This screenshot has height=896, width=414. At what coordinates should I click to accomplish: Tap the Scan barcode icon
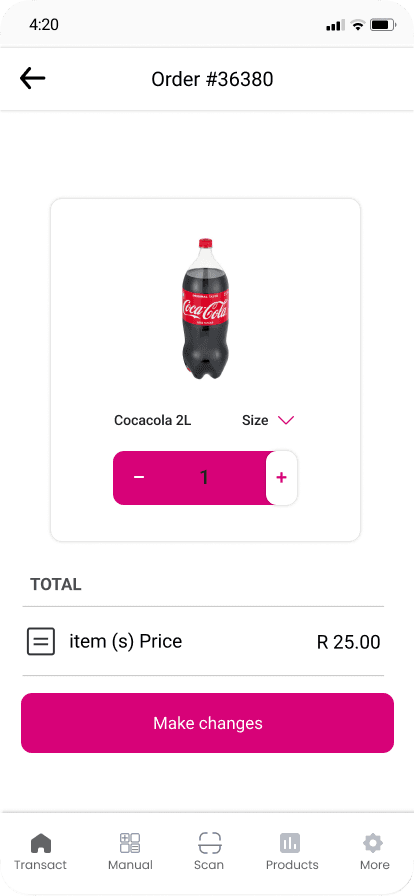(x=210, y=842)
